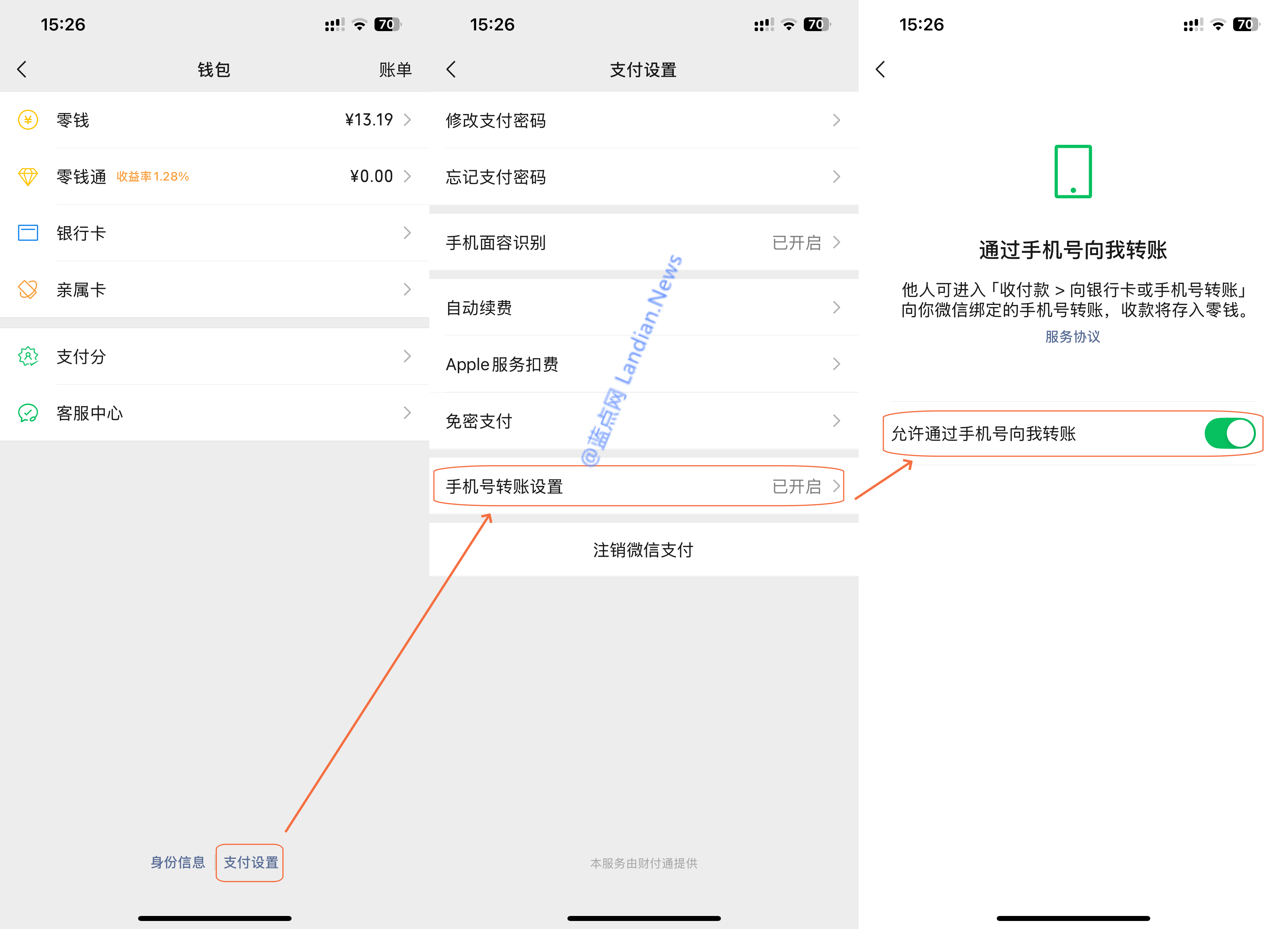Expand the 零钱通 chevron next to ¥0.00

407,177
